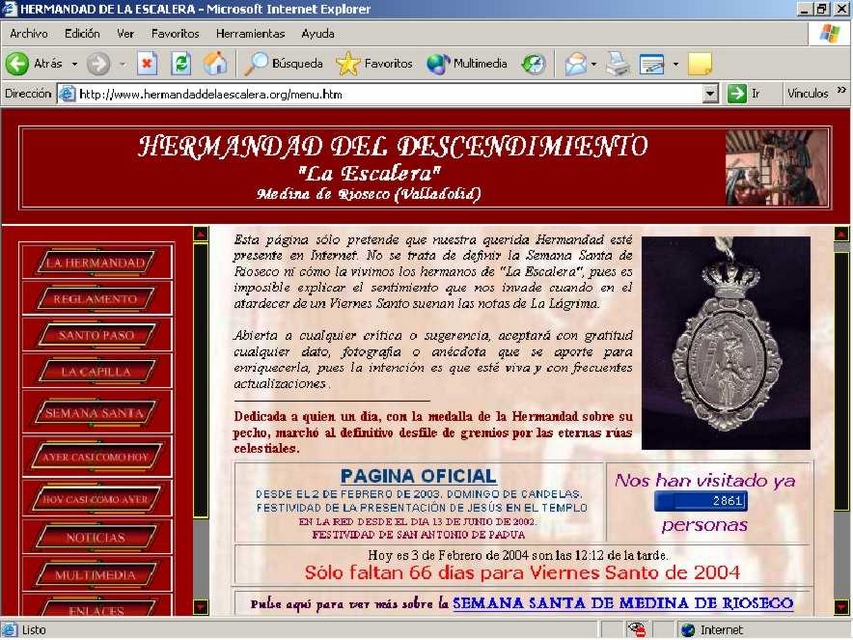Click the HERMANDAD DEL DESCENDIMIENTO banner title
The image size is (853, 640).
tap(393, 146)
